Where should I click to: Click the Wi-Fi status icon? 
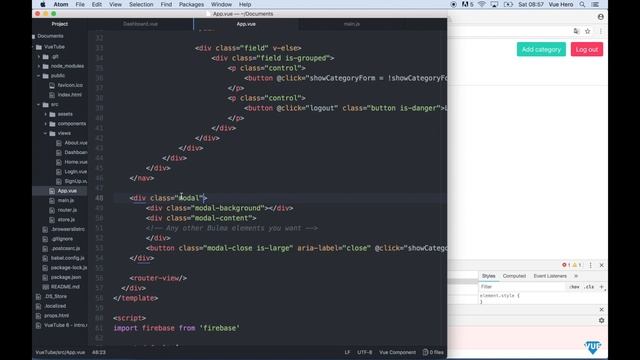click(482, 4)
